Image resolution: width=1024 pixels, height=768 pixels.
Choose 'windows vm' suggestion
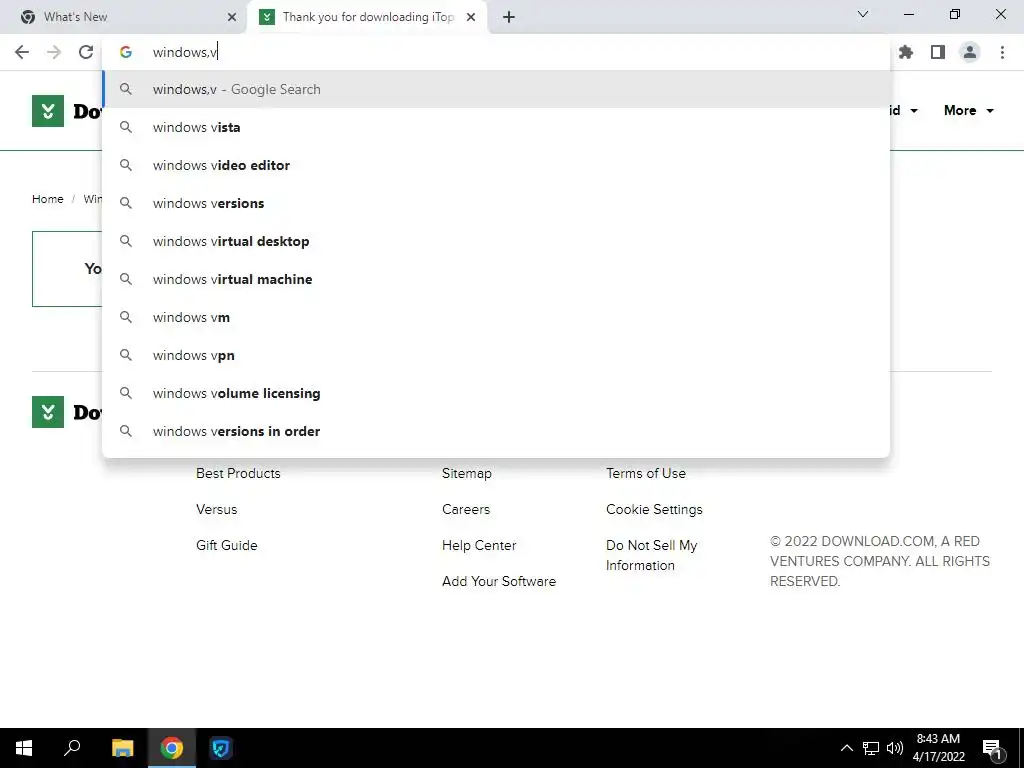coord(496,317)
